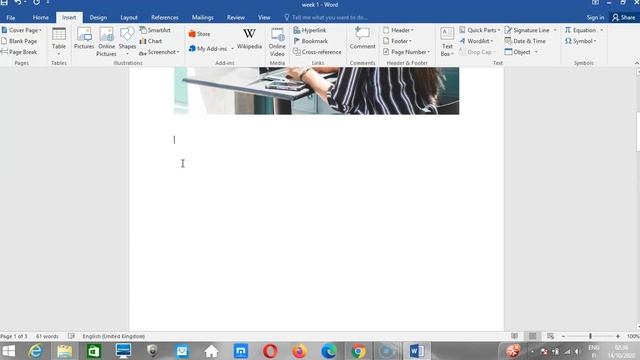The width and height of the screenshot is (640, 360).
Task: Open Opera browser from taskbar
Action: coord(270,351)
